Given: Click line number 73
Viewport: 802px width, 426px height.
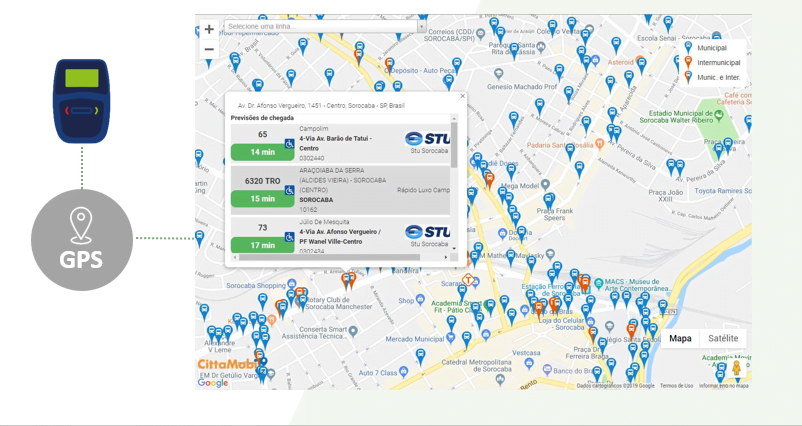Looking at the screenshot, I should [x=262, y=228].
